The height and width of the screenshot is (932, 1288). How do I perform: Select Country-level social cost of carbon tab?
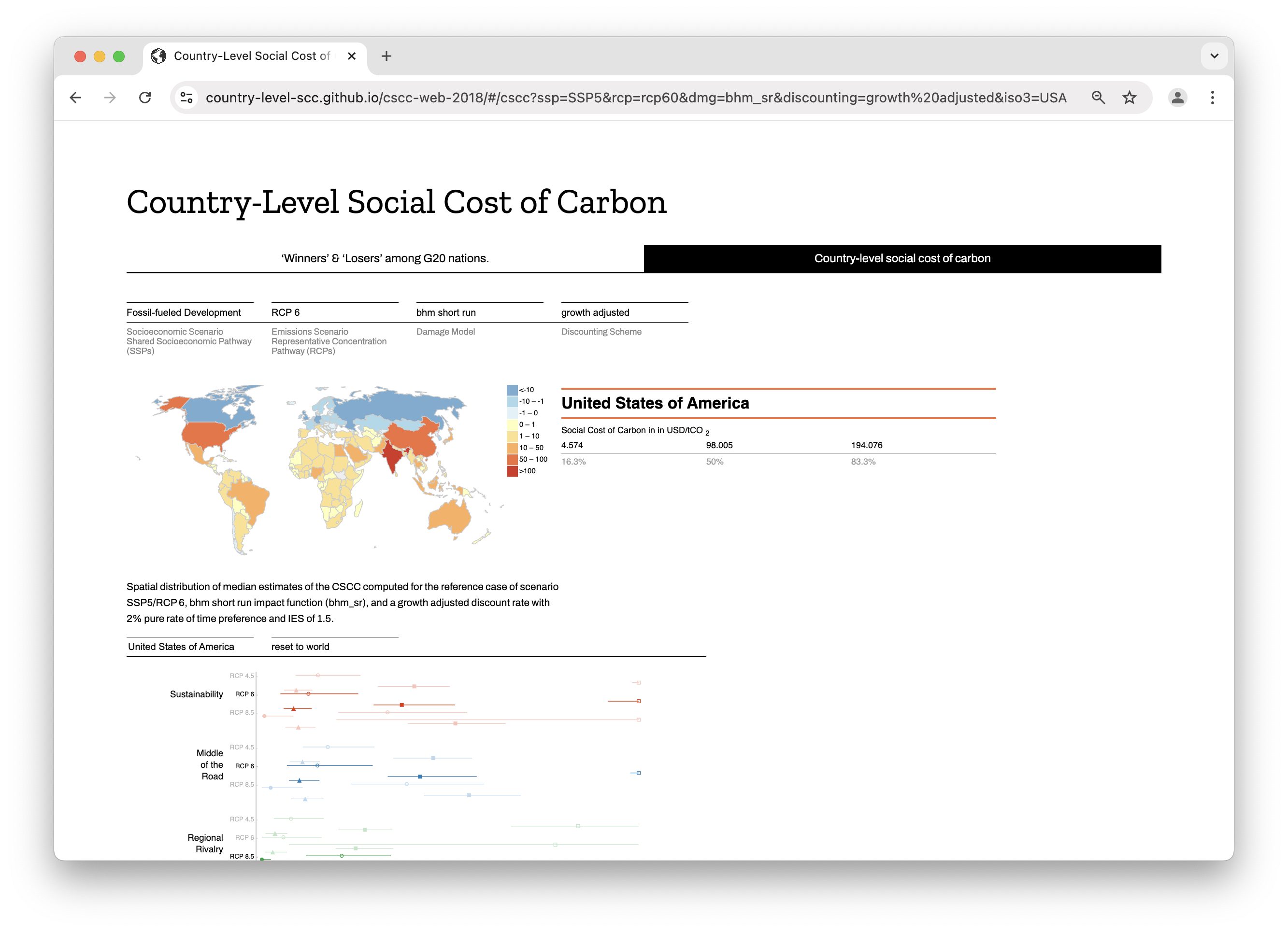pyautogui.click(x=902, y=259)
